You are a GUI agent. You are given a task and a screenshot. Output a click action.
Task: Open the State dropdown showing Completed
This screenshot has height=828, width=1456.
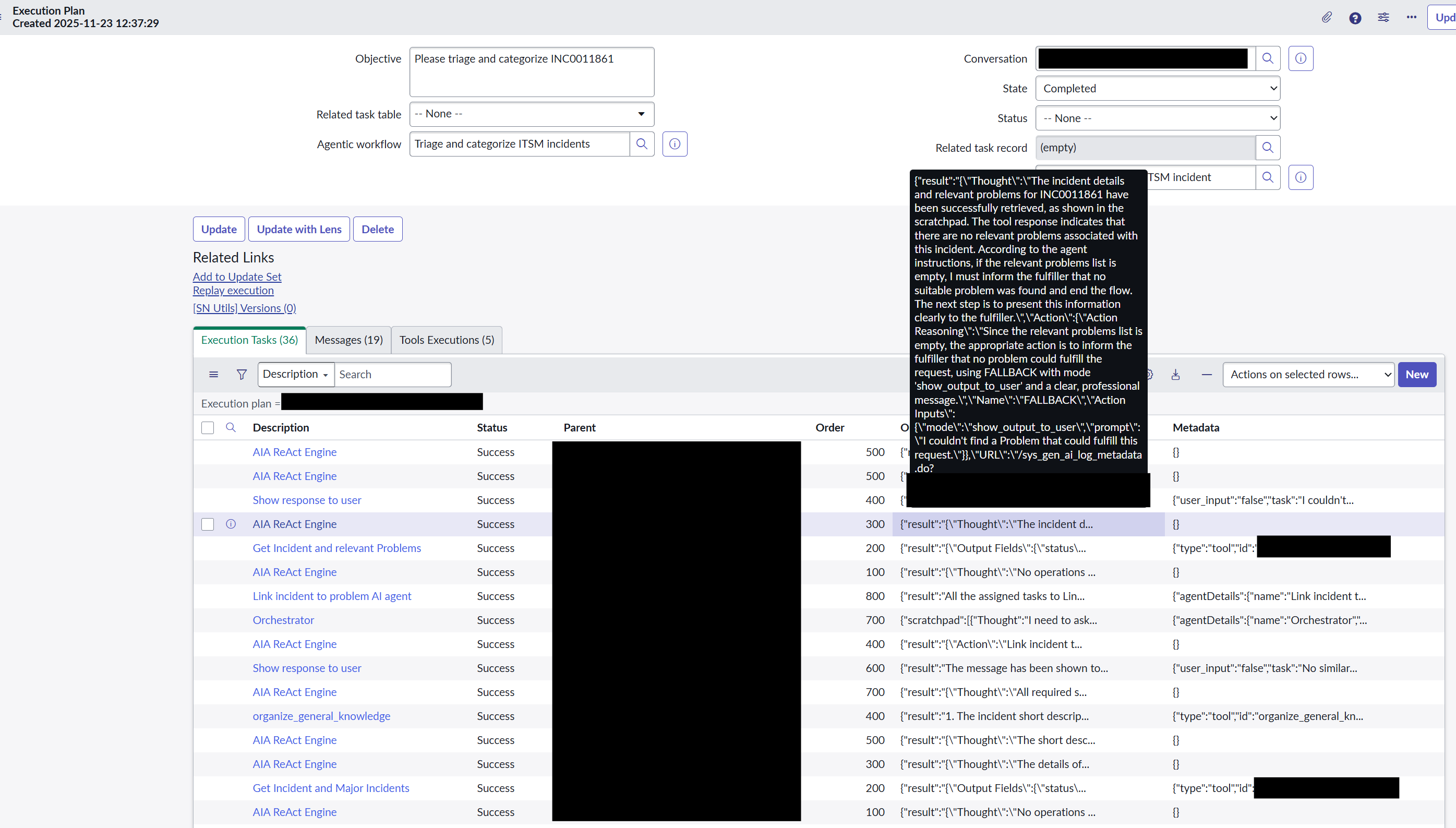tap(1158, 89)
